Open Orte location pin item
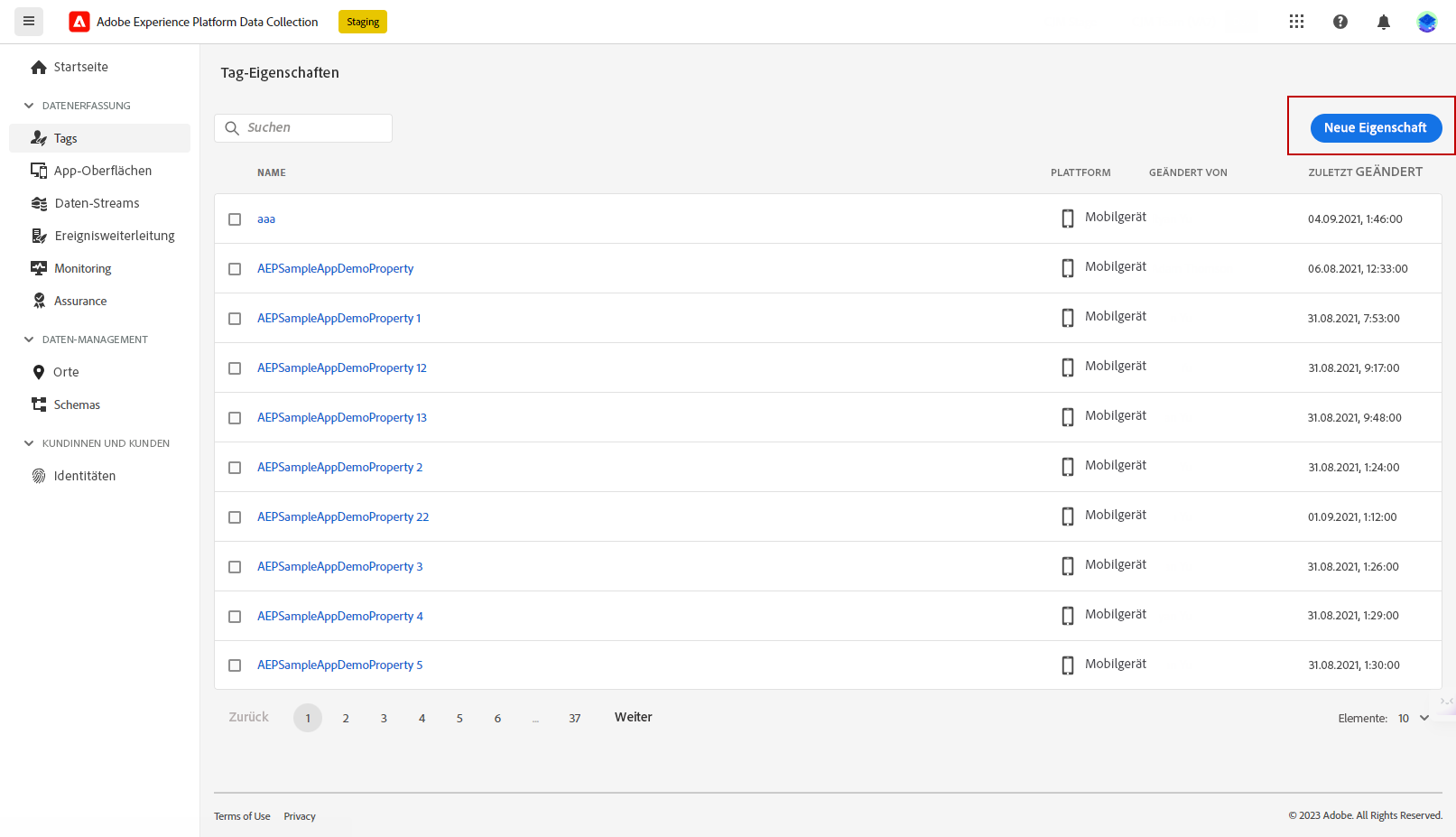1456x837 pixels. pos(39,372)
